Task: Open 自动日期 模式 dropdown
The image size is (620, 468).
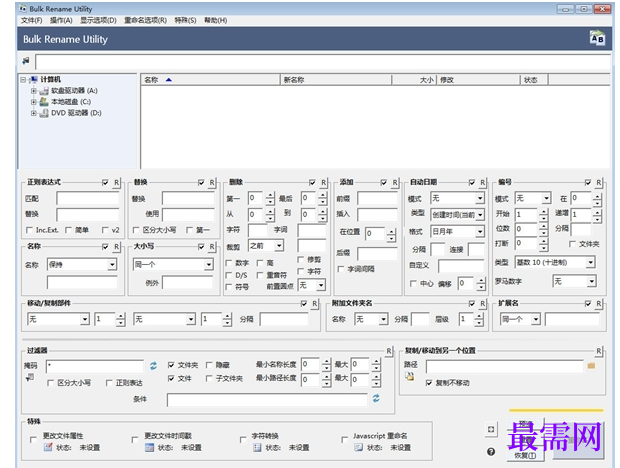Action: click(480, 198)
